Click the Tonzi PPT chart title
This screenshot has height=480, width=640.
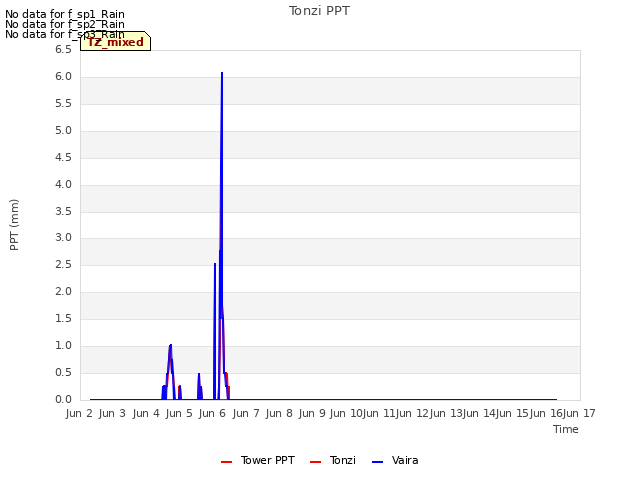(319, 11)
